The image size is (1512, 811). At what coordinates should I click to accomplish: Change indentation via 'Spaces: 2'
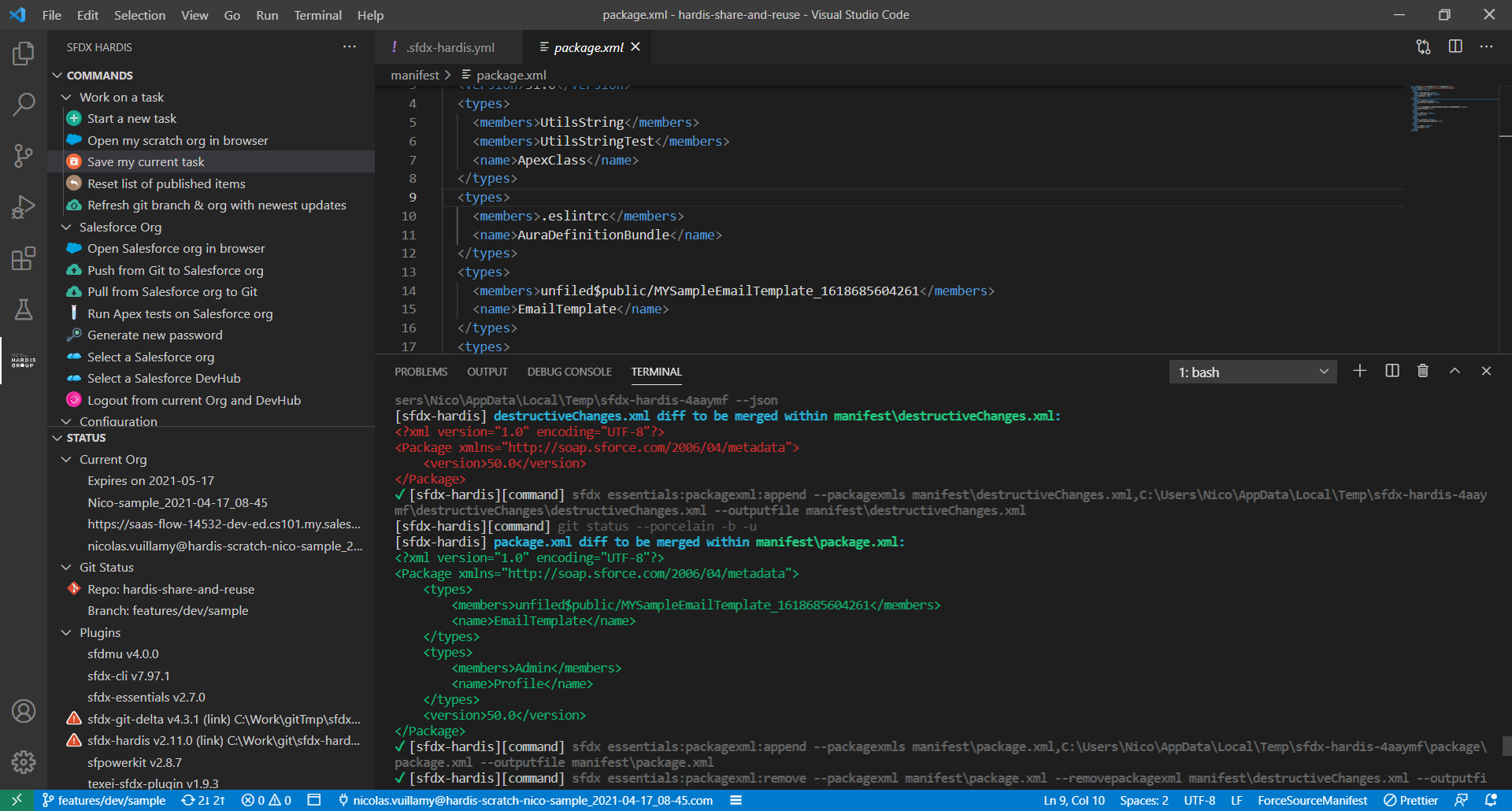[x=1143, y=800]
